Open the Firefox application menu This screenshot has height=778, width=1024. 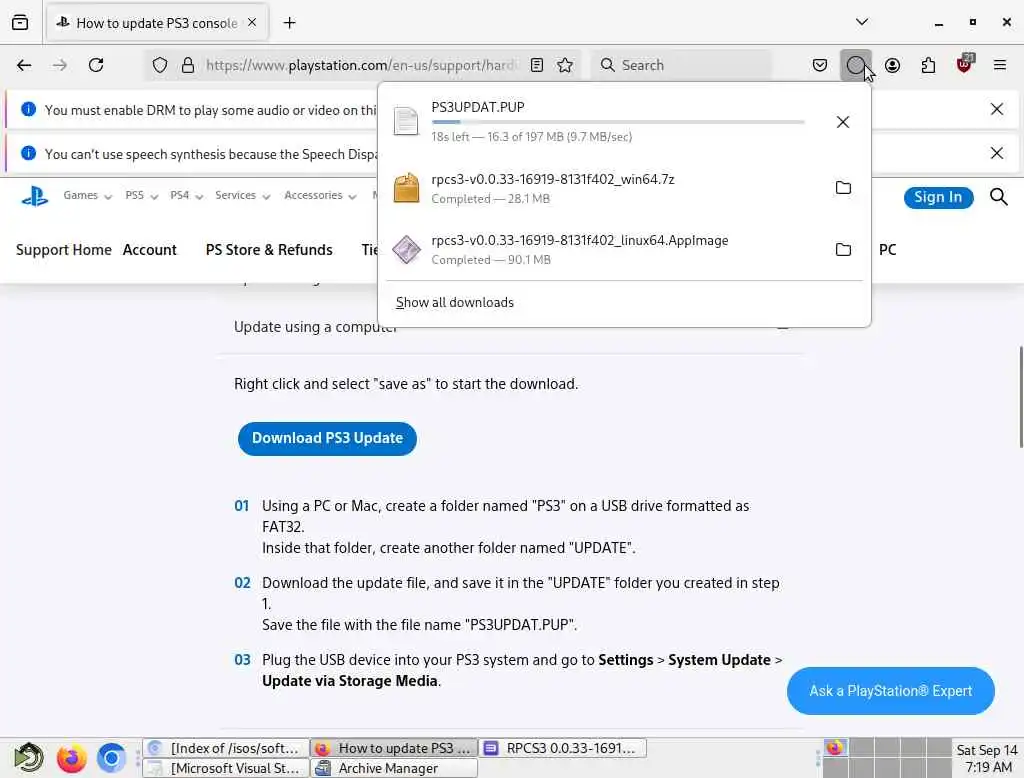pyautogui.click(x=1000, y=65)
